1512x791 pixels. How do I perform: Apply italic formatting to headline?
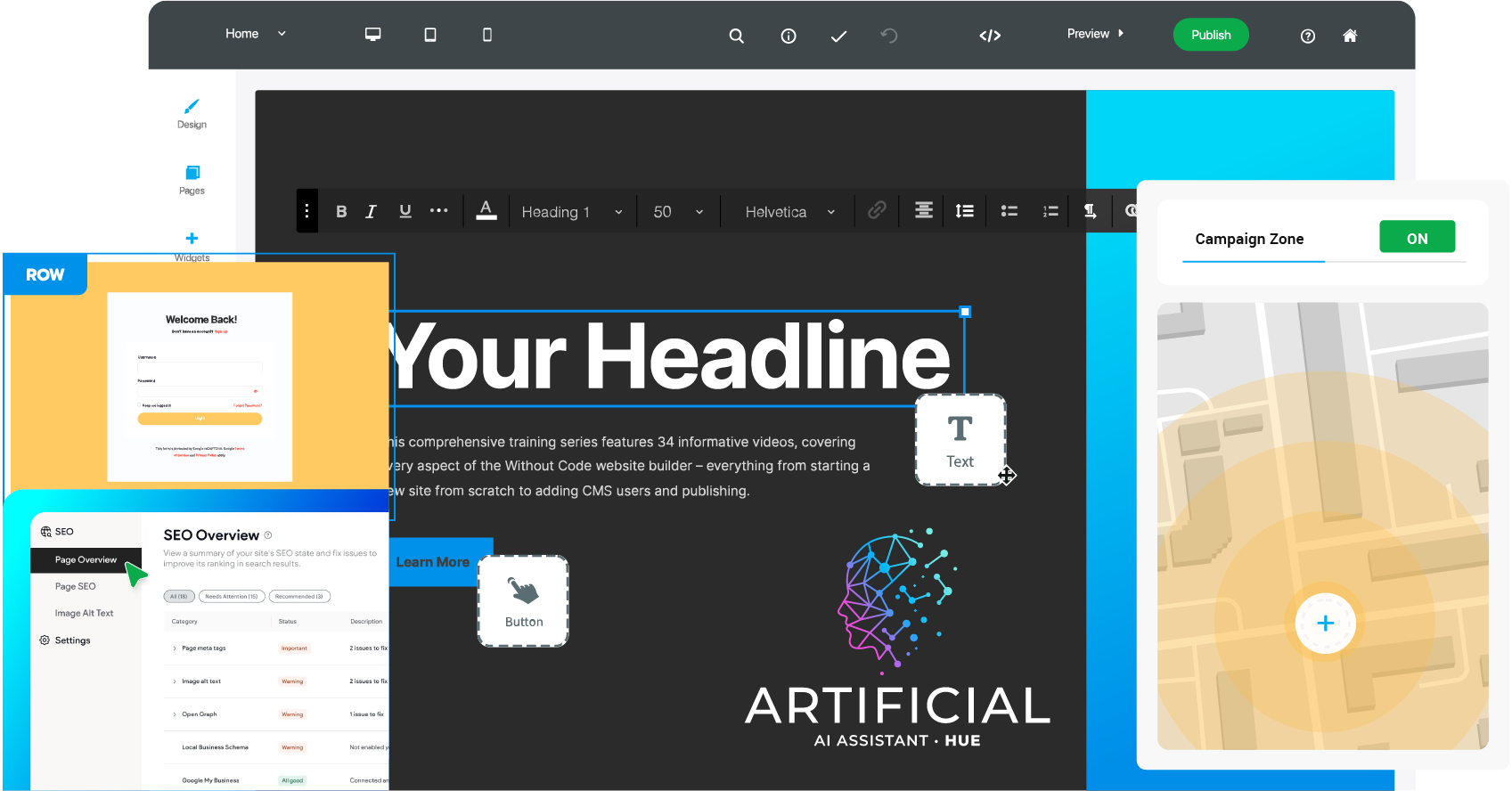[371, 211]
